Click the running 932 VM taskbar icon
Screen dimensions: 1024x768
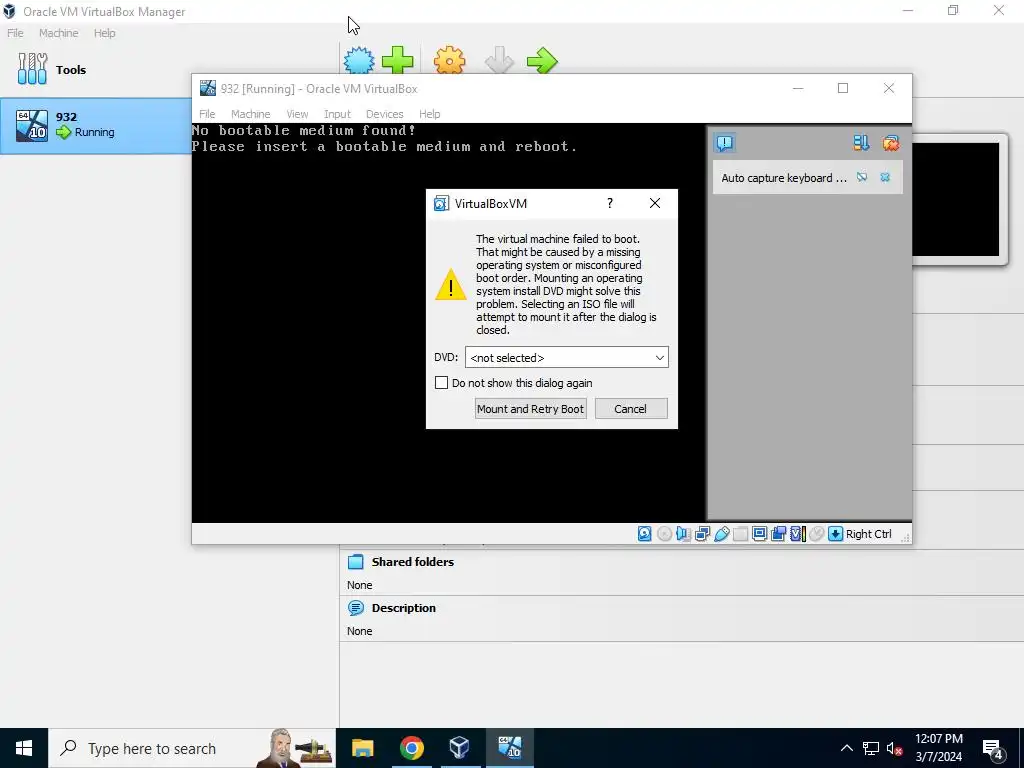coord(509,748)
